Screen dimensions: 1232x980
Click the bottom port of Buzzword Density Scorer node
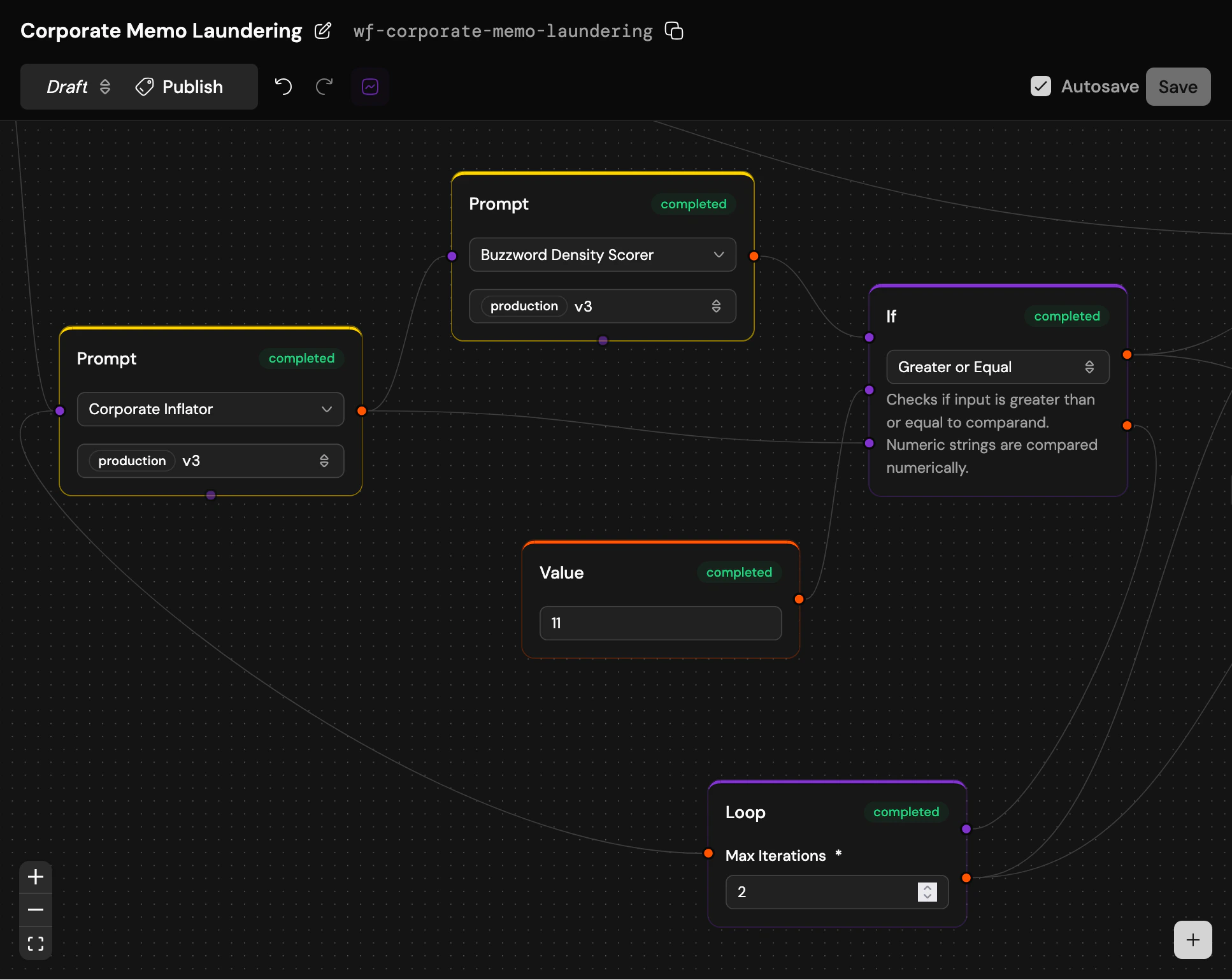point(603,341)
